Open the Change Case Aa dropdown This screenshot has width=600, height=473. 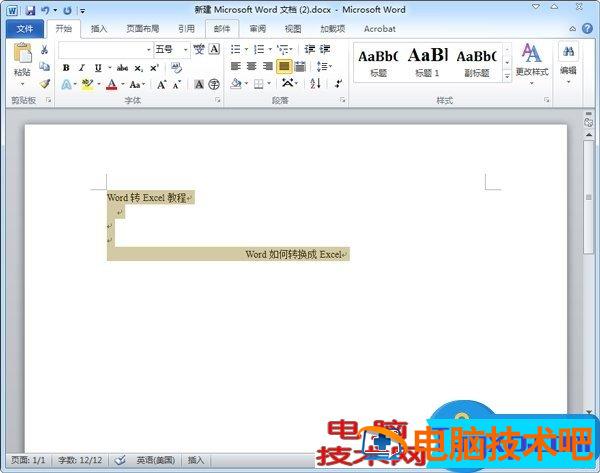[137, 85]
